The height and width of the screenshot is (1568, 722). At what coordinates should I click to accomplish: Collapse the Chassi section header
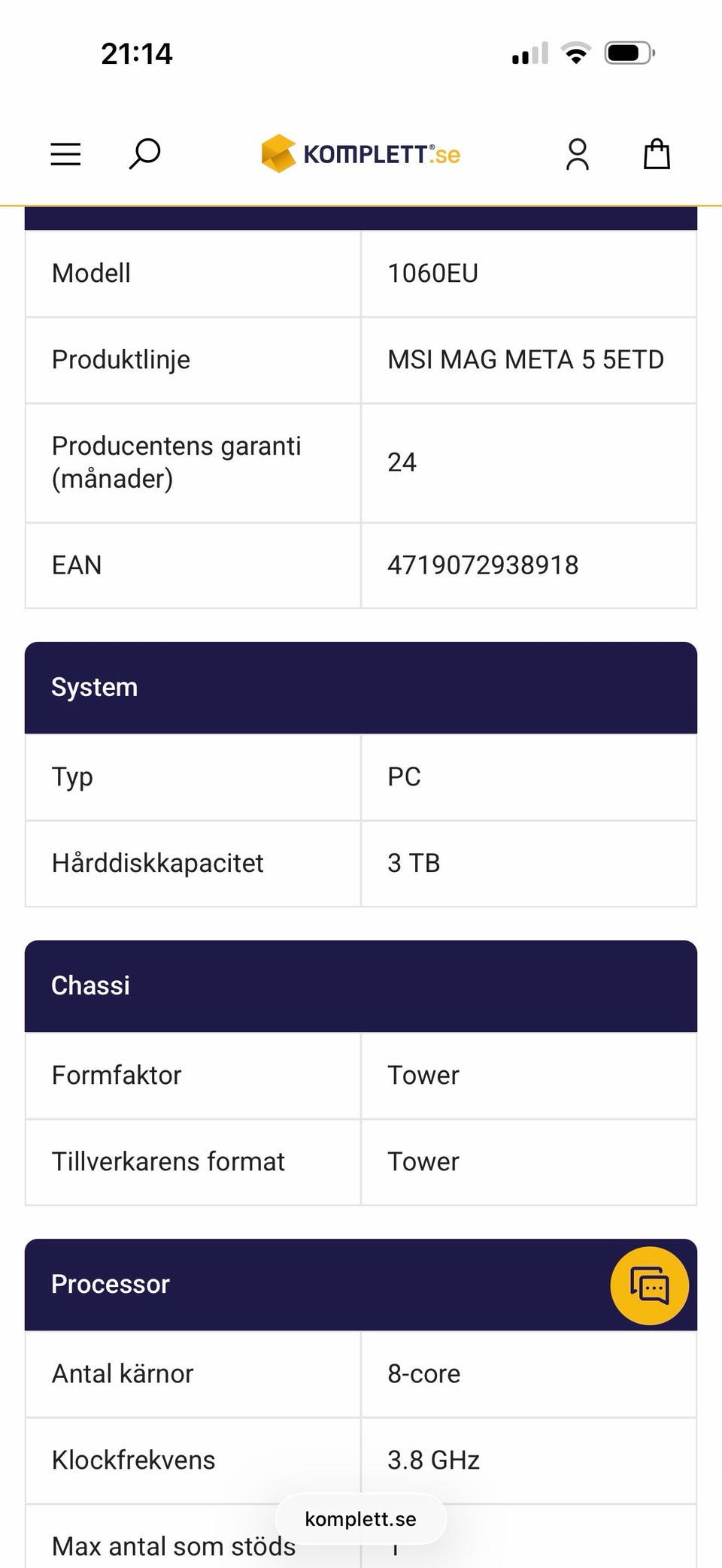(361, 985)
